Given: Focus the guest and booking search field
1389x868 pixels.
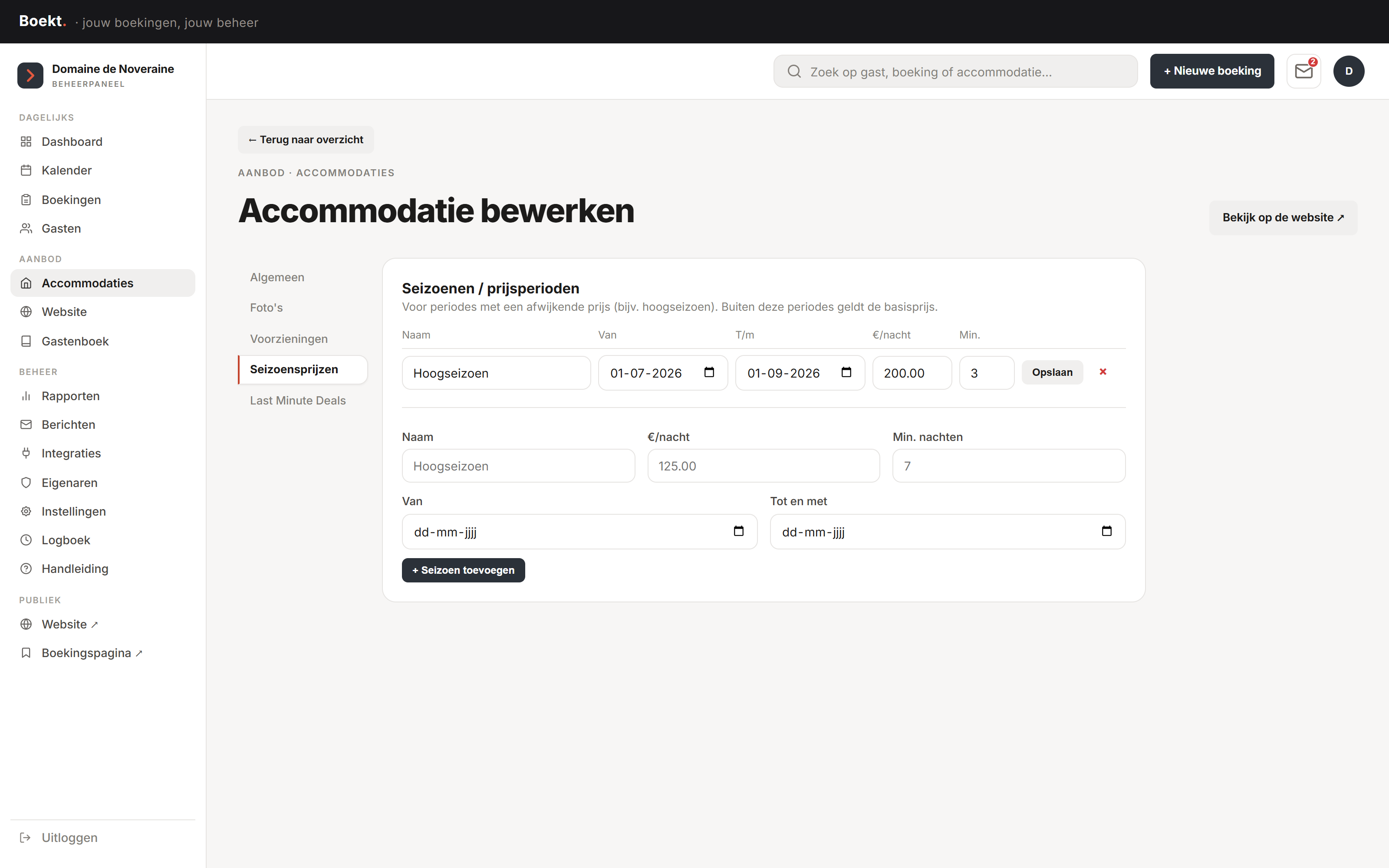Looking at the screenshot, I should coord(955,71).
